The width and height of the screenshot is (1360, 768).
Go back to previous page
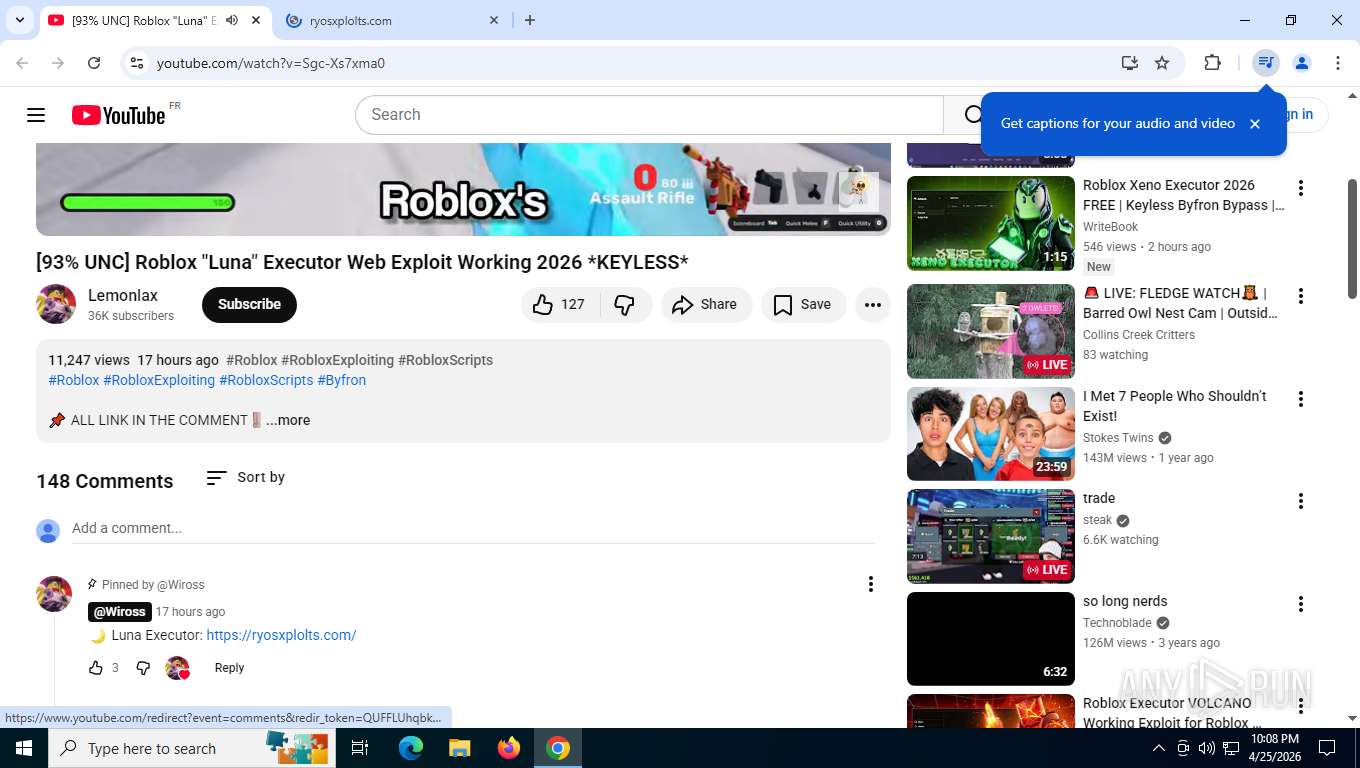pyautogui.click(x=22, y=63)
